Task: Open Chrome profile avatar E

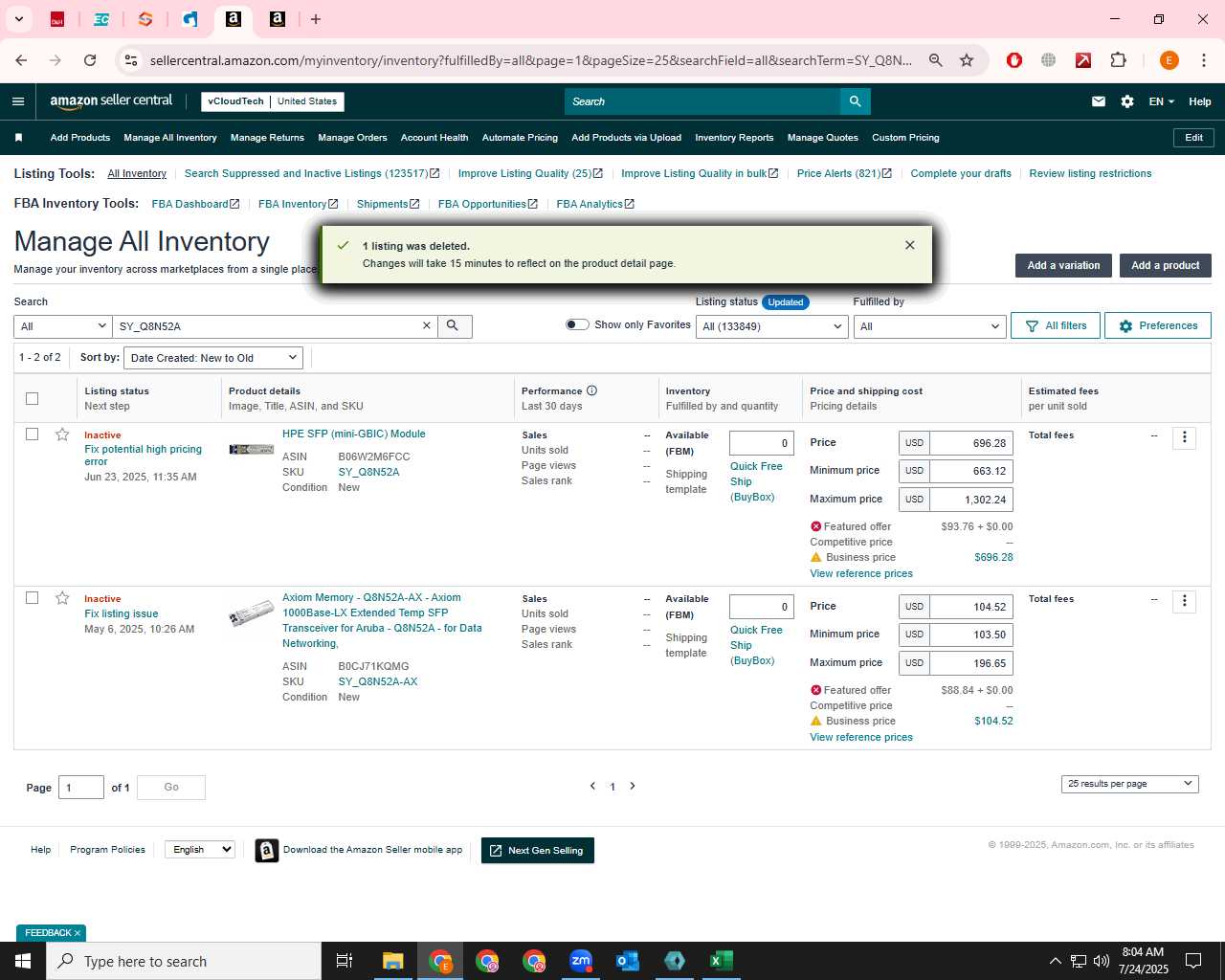Action: click(x=1169, y=60)
